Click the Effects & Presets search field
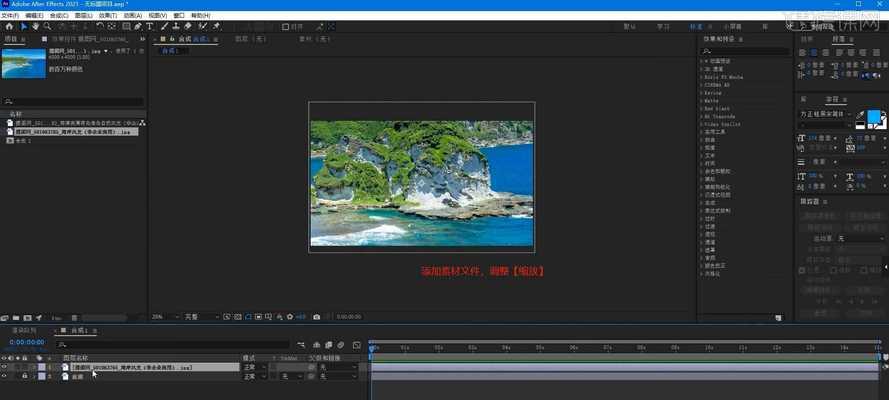The width and height of the screenshot is (889, 400). tap(745, 52)
